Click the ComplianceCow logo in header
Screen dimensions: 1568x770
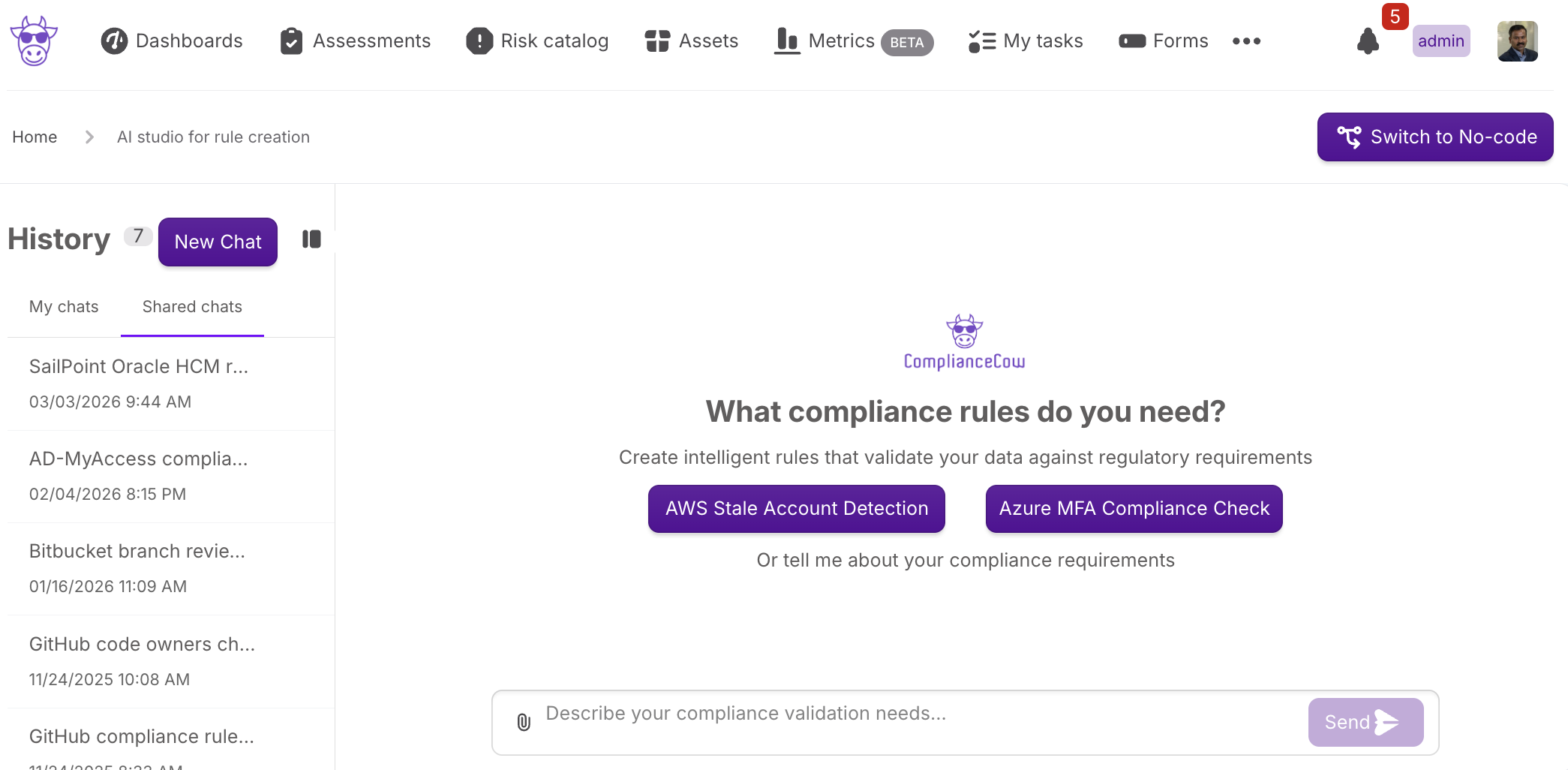(34, 41)
